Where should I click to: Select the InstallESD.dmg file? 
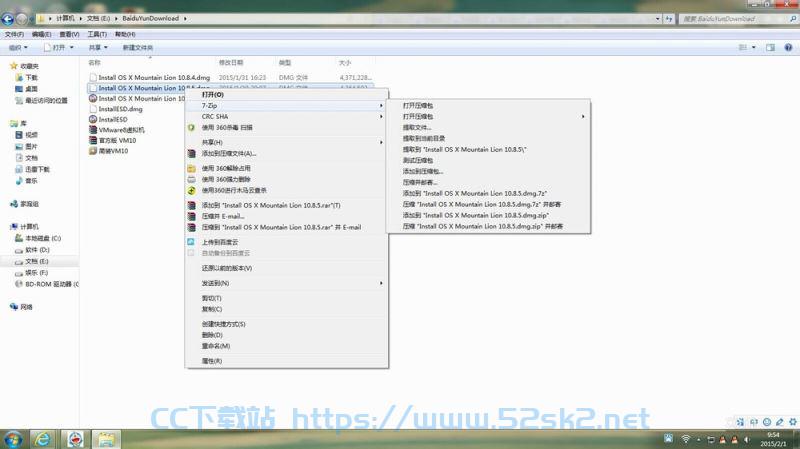point(120,109)
